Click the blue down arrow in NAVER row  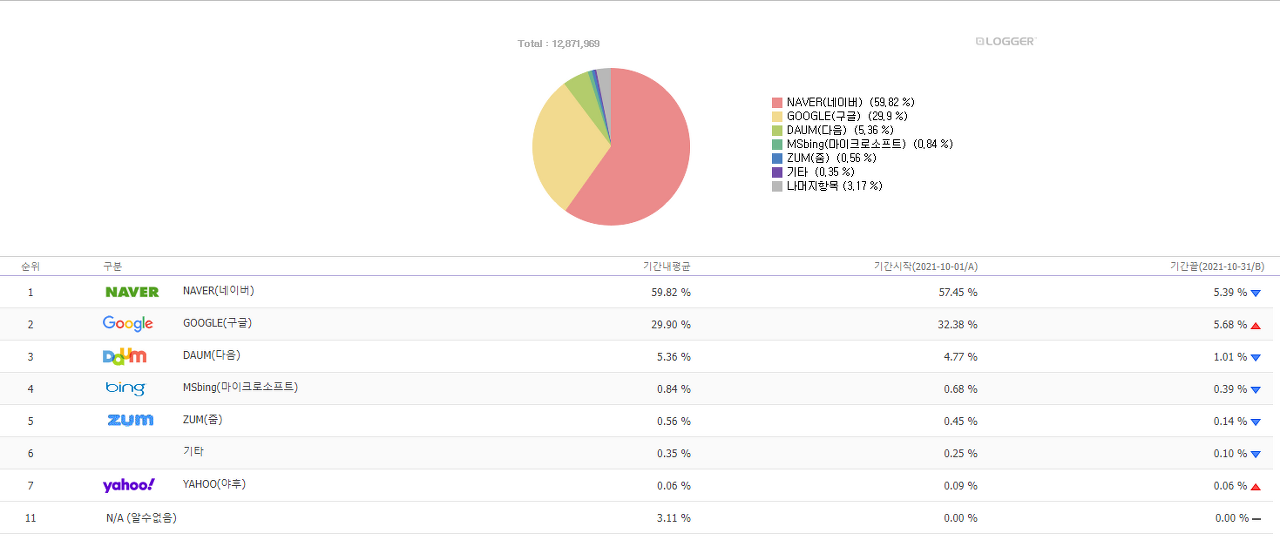coord(1256,293)
